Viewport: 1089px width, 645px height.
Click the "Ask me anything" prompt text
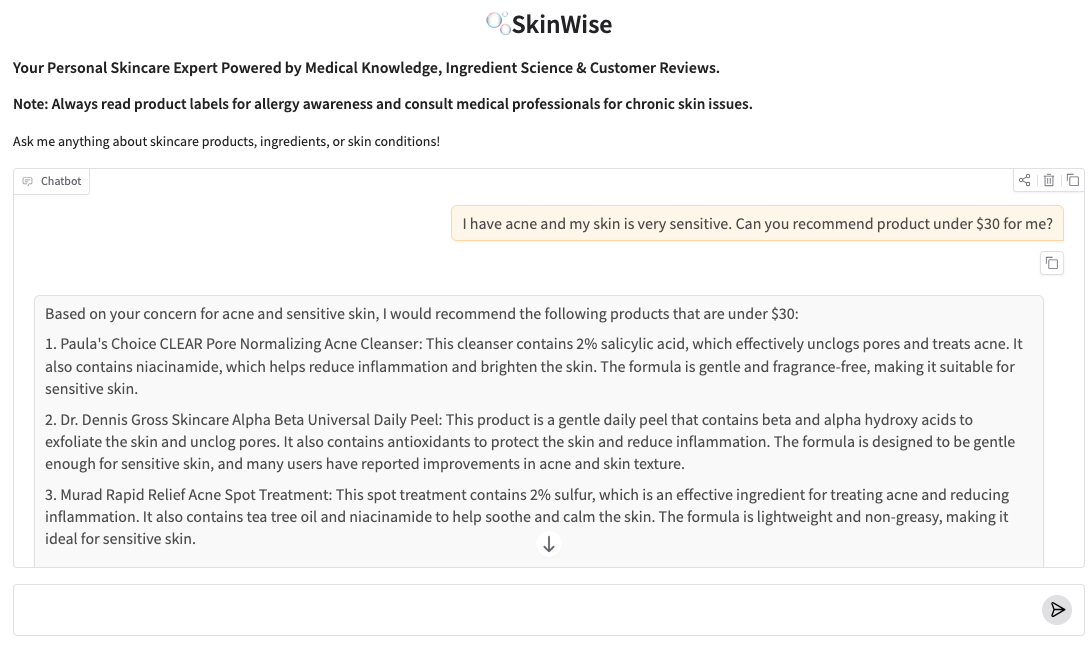click(x=226, y=141)
